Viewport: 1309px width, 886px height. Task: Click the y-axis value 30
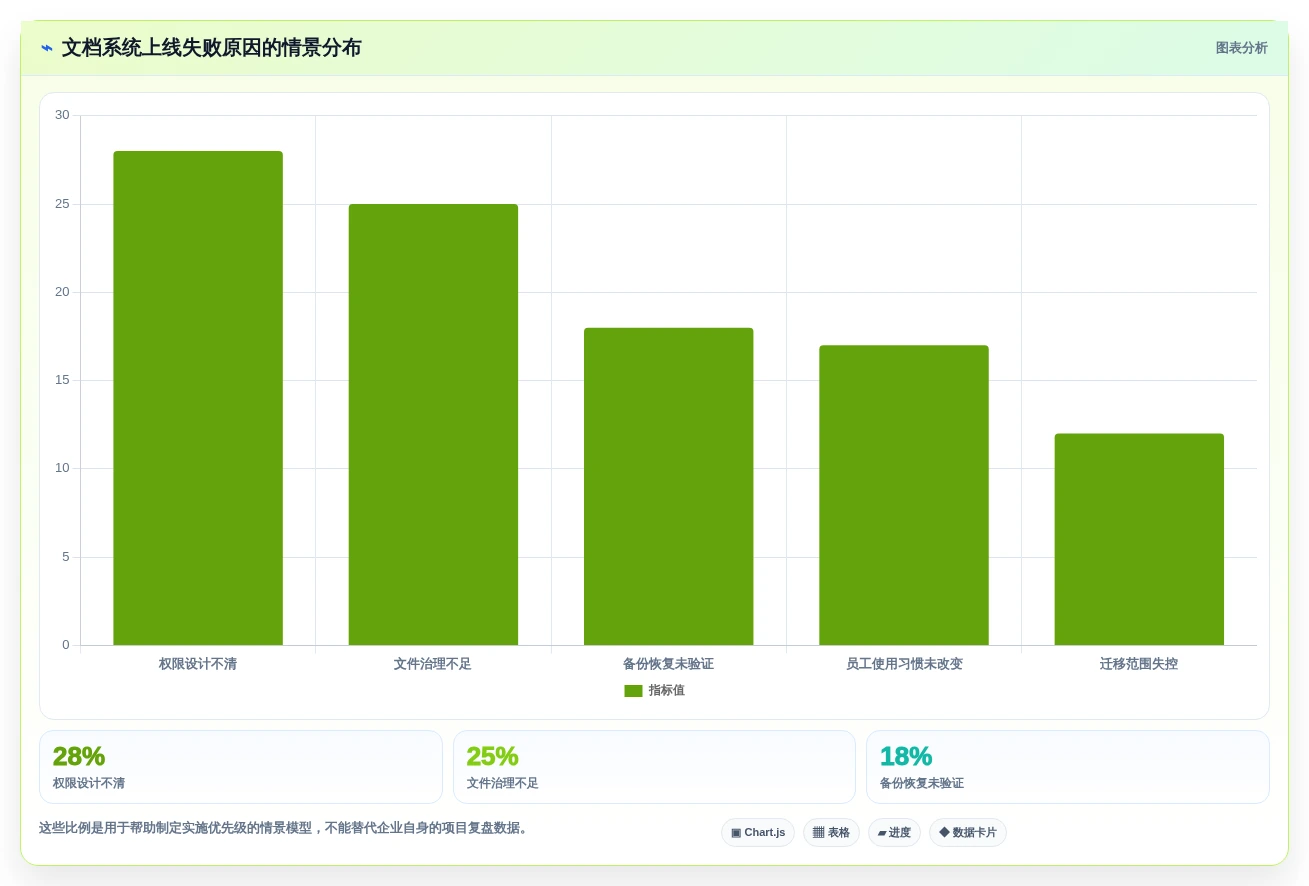pos(62,115)
